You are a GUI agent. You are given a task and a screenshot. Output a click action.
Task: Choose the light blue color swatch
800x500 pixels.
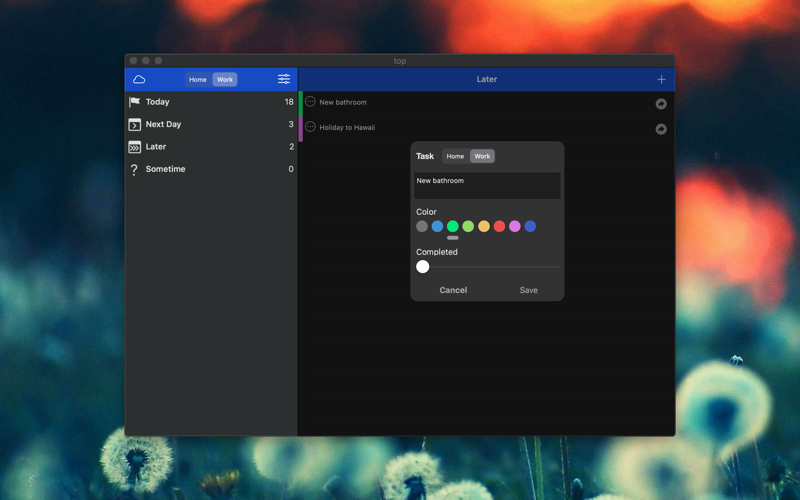point(437,226)
